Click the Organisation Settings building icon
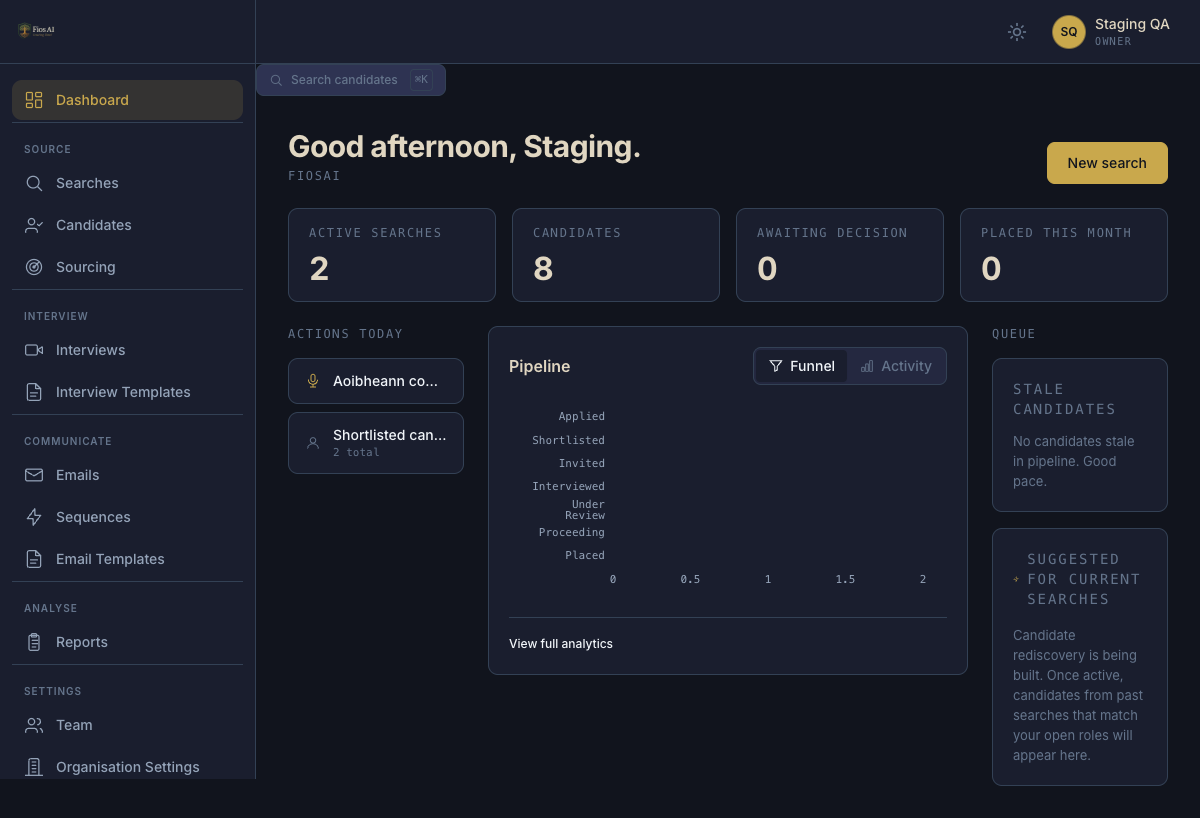 tap(34, 767)
